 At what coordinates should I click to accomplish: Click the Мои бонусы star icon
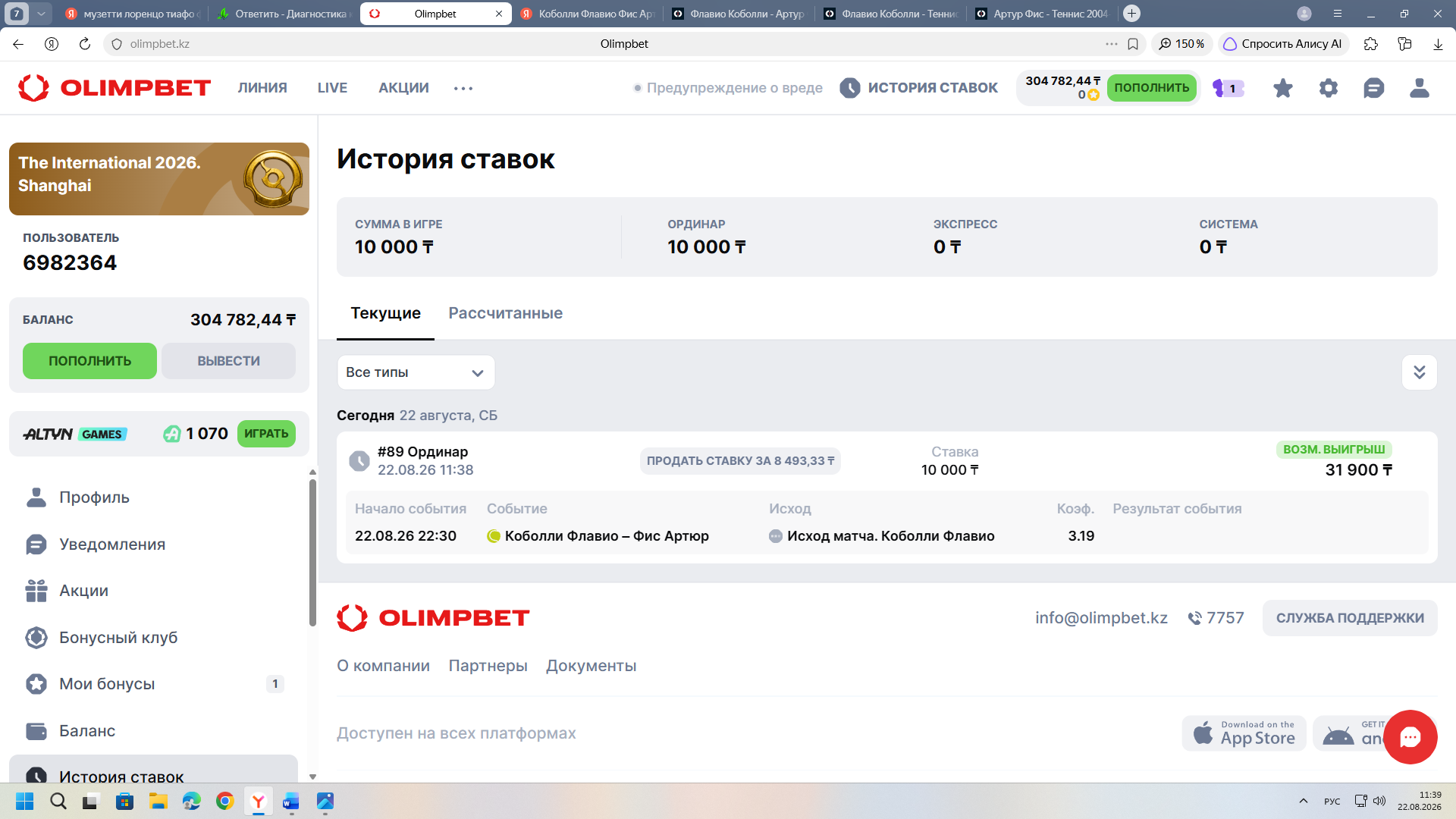pos(36,684)
